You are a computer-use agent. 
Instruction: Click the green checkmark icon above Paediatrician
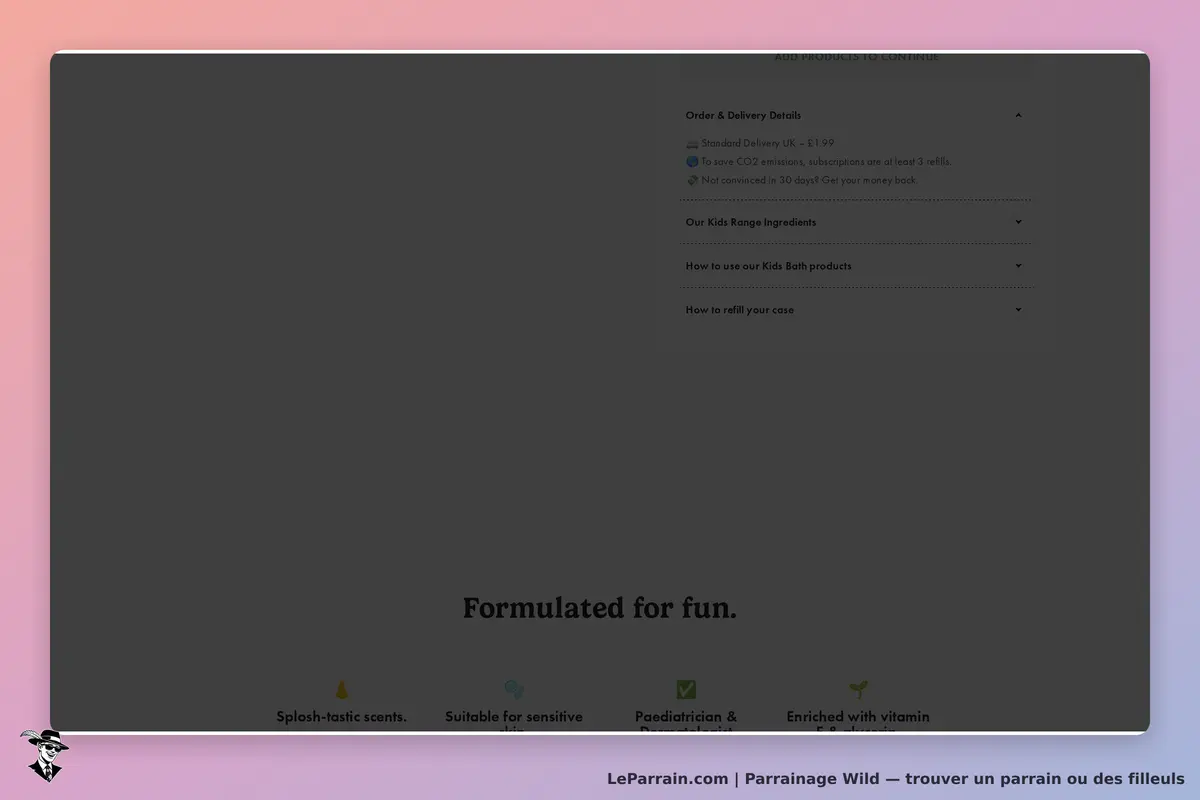point(686,690)
